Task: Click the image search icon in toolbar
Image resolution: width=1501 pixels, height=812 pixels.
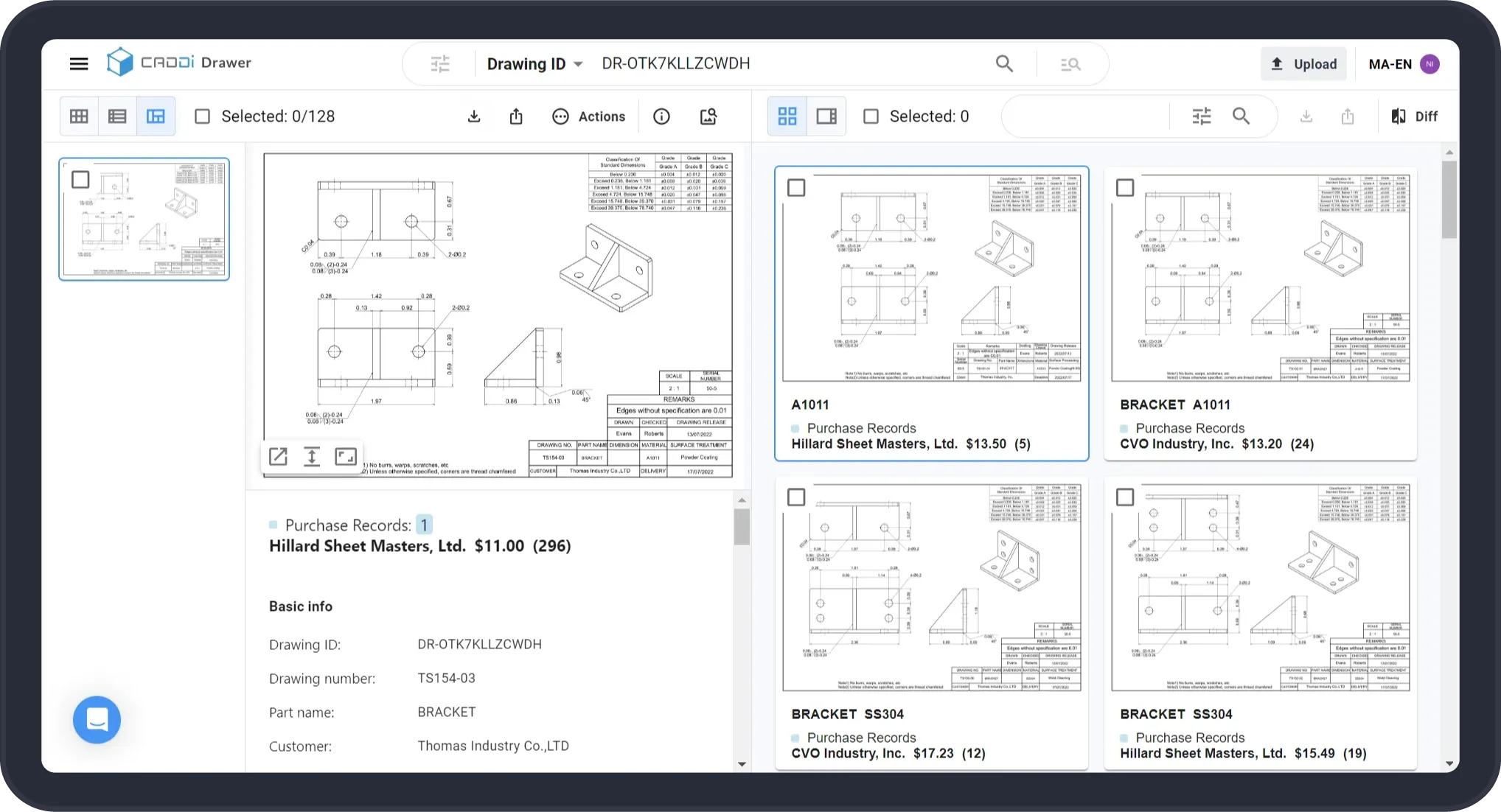Action: [x=708, y=116]
